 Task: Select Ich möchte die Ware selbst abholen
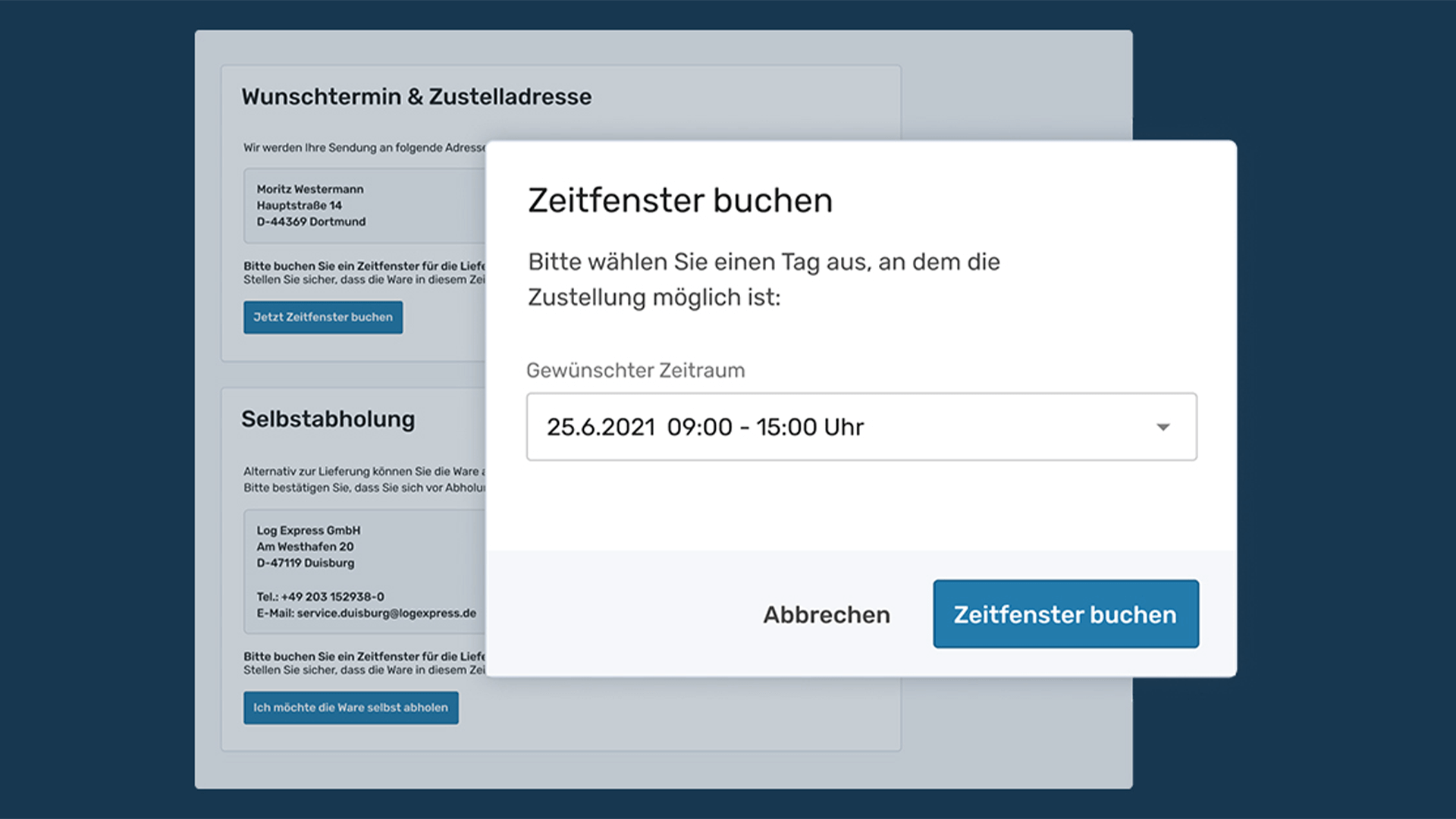click(x=350, y=708)
